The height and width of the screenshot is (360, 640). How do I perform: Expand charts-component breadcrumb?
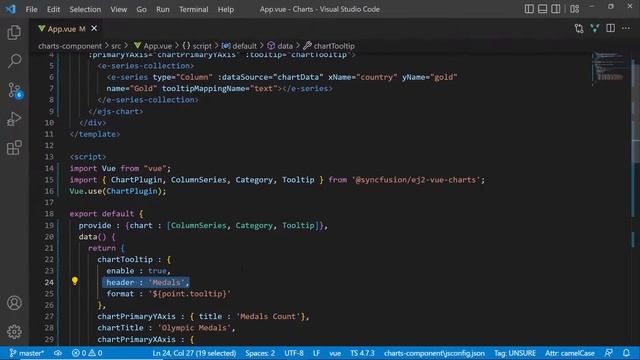[70, 46]
